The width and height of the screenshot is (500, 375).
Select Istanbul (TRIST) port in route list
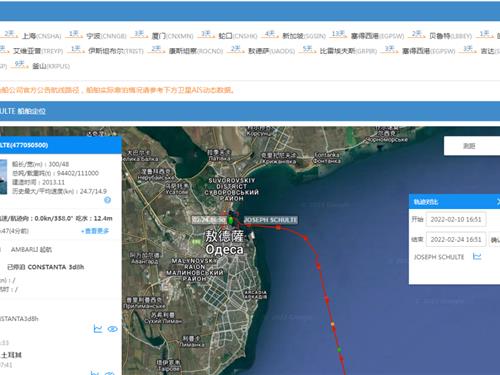[116, 51]
